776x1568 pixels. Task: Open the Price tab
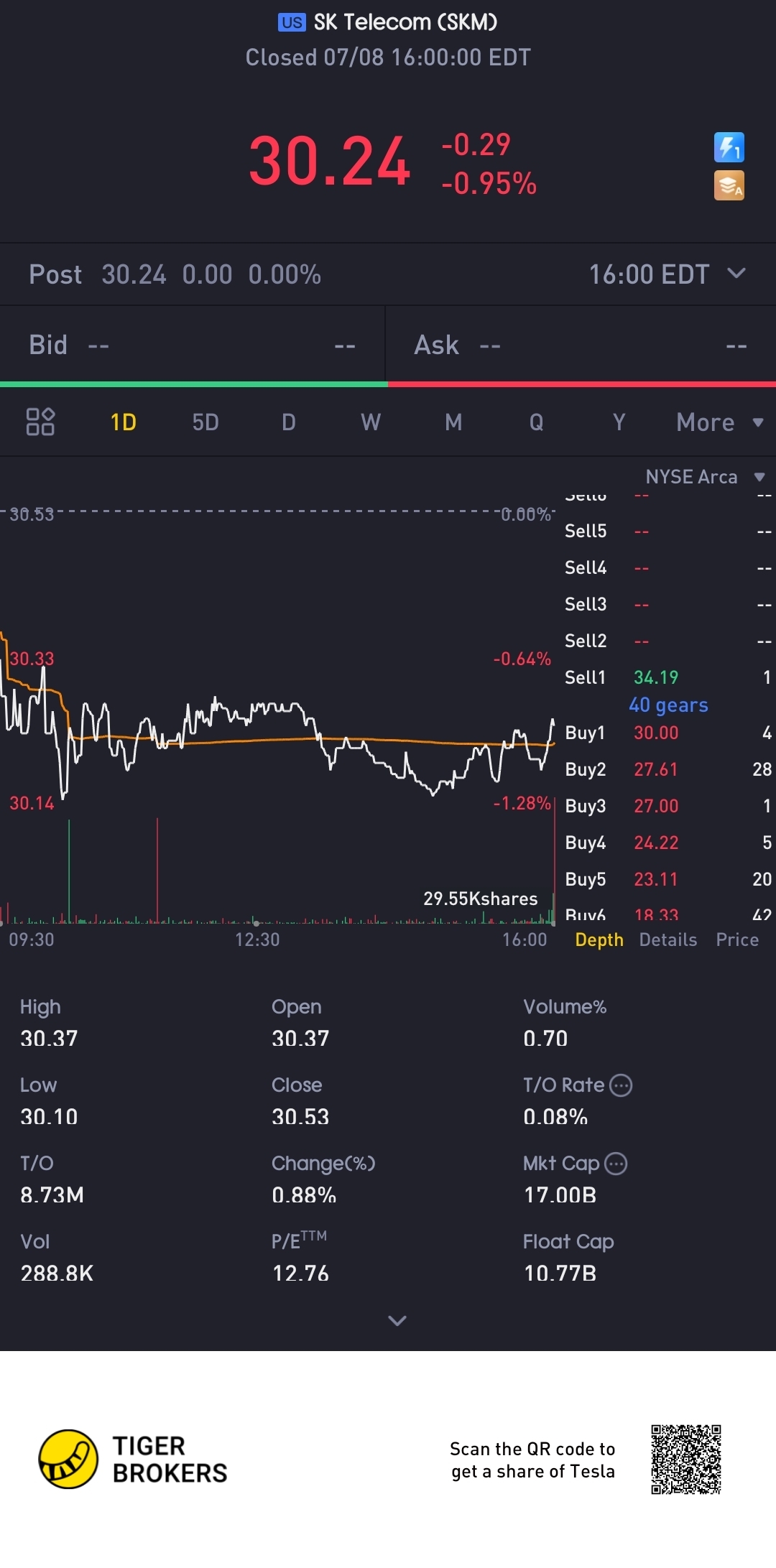[737, 940]
